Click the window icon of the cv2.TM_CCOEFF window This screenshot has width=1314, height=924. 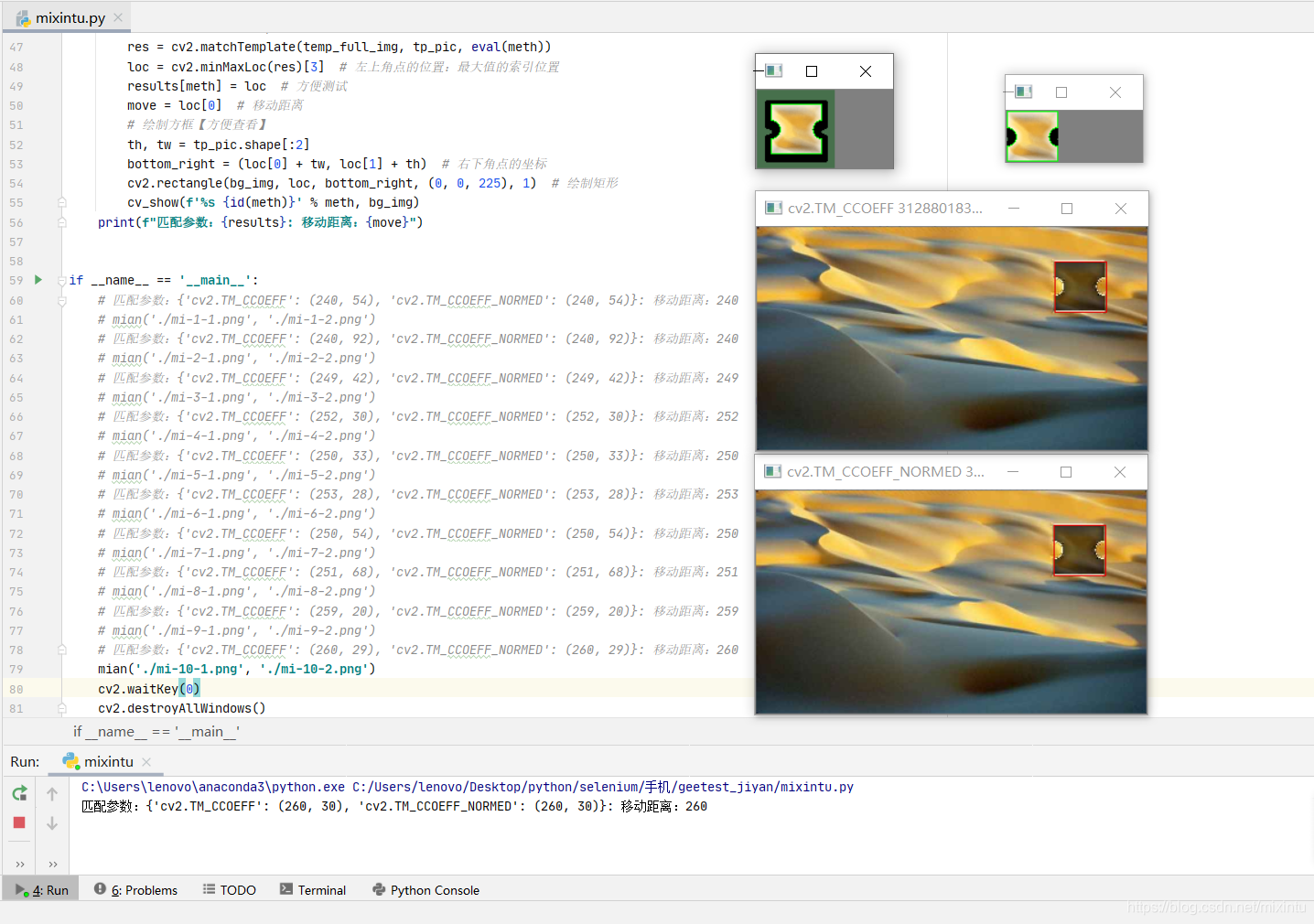coord(773,208)
